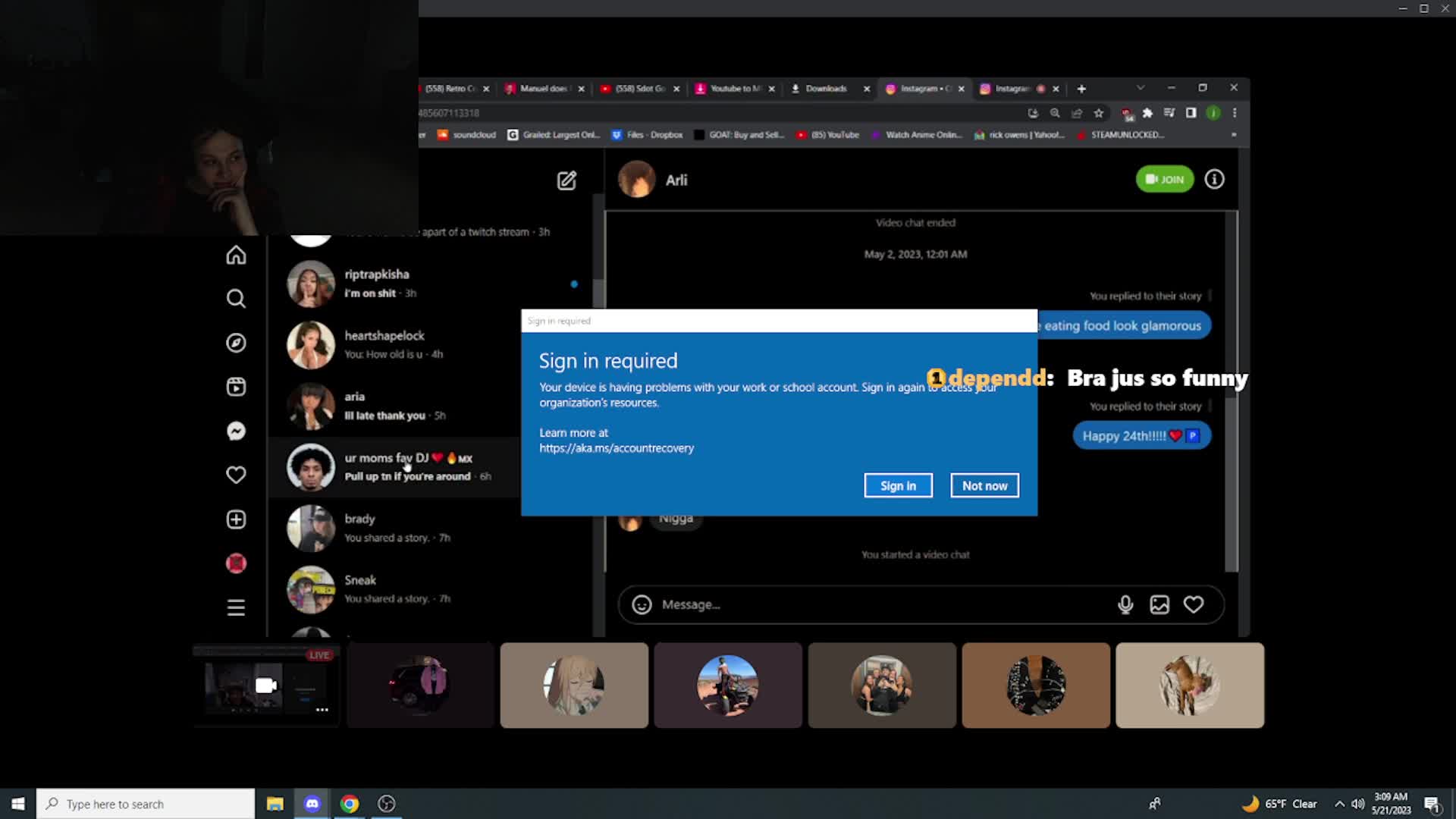Click the Windows Start button

click(x=18, y=804)
